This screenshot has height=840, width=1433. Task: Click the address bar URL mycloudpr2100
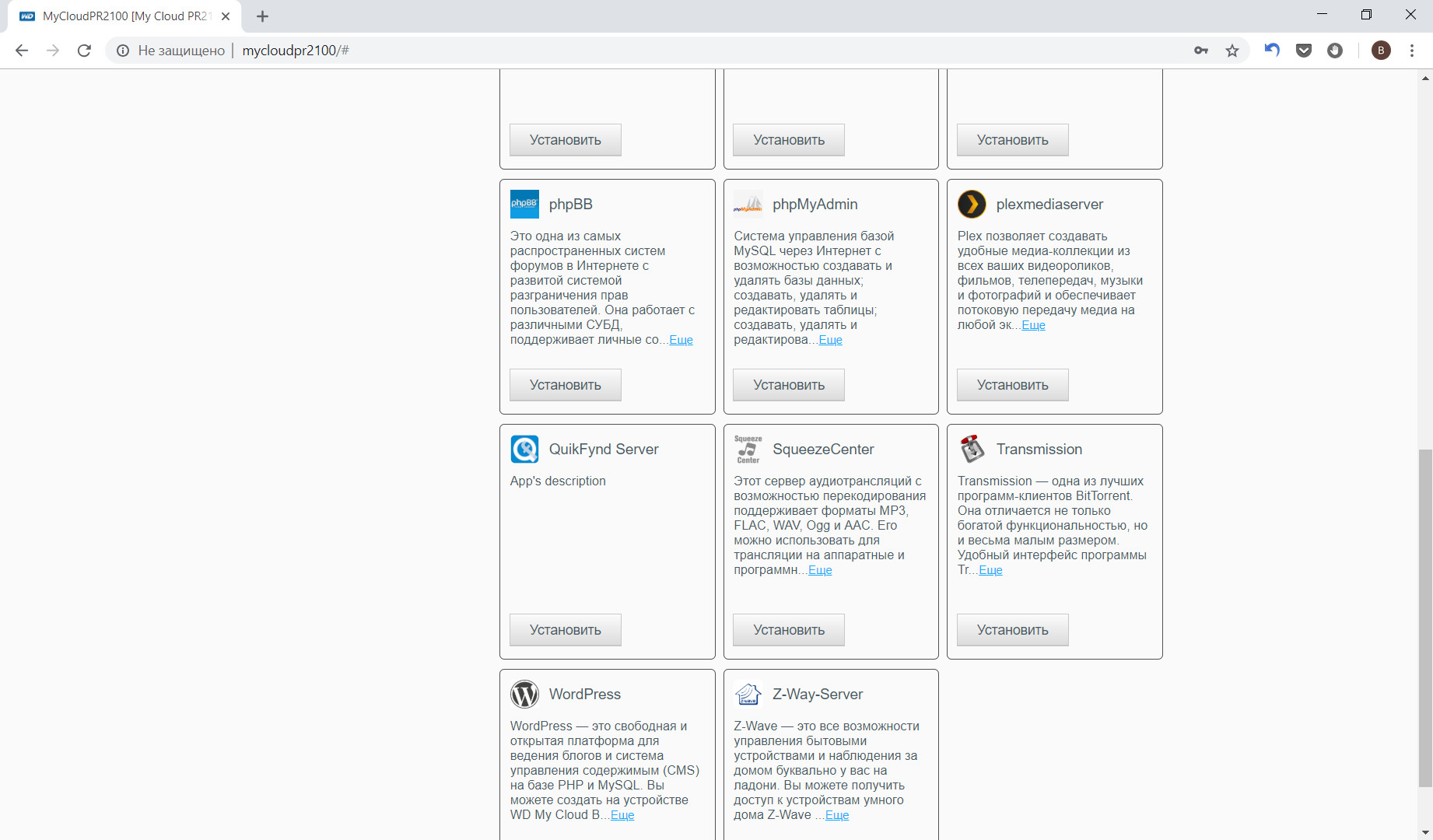click(x=296, y=51)
